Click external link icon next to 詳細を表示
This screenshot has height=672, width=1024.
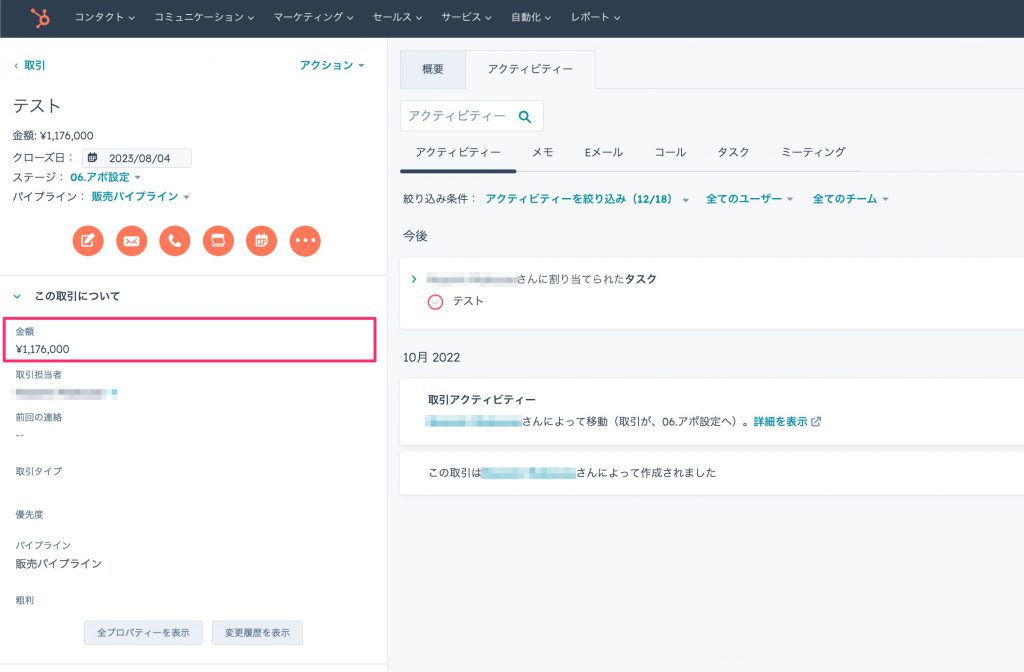[816, 422]
